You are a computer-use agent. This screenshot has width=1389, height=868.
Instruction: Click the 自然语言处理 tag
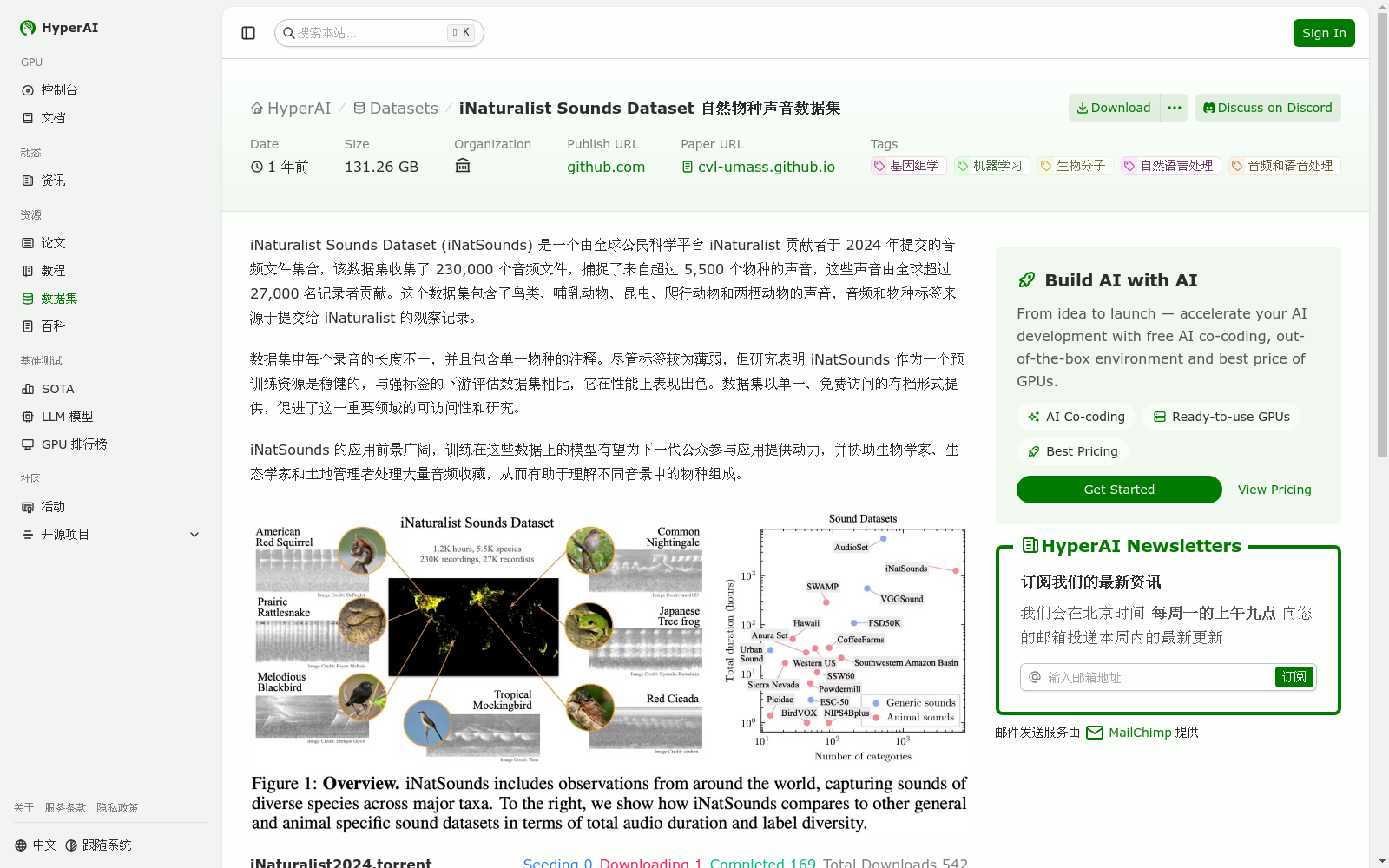coord(1170,166)
